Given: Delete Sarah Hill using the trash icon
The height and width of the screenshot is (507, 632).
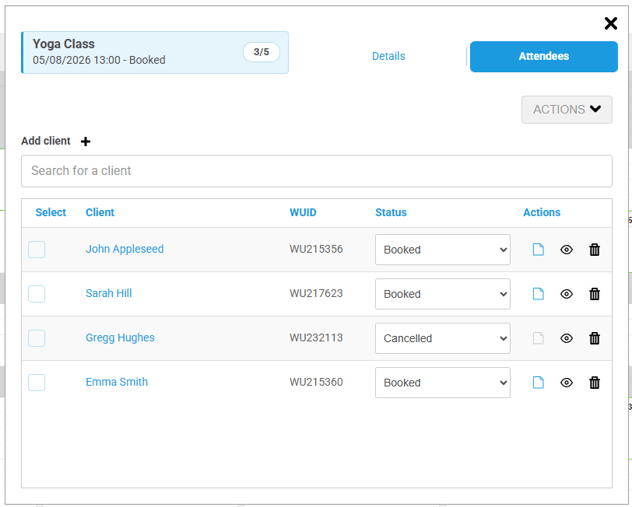Looking at the screenshot, I should pos(595,294).
